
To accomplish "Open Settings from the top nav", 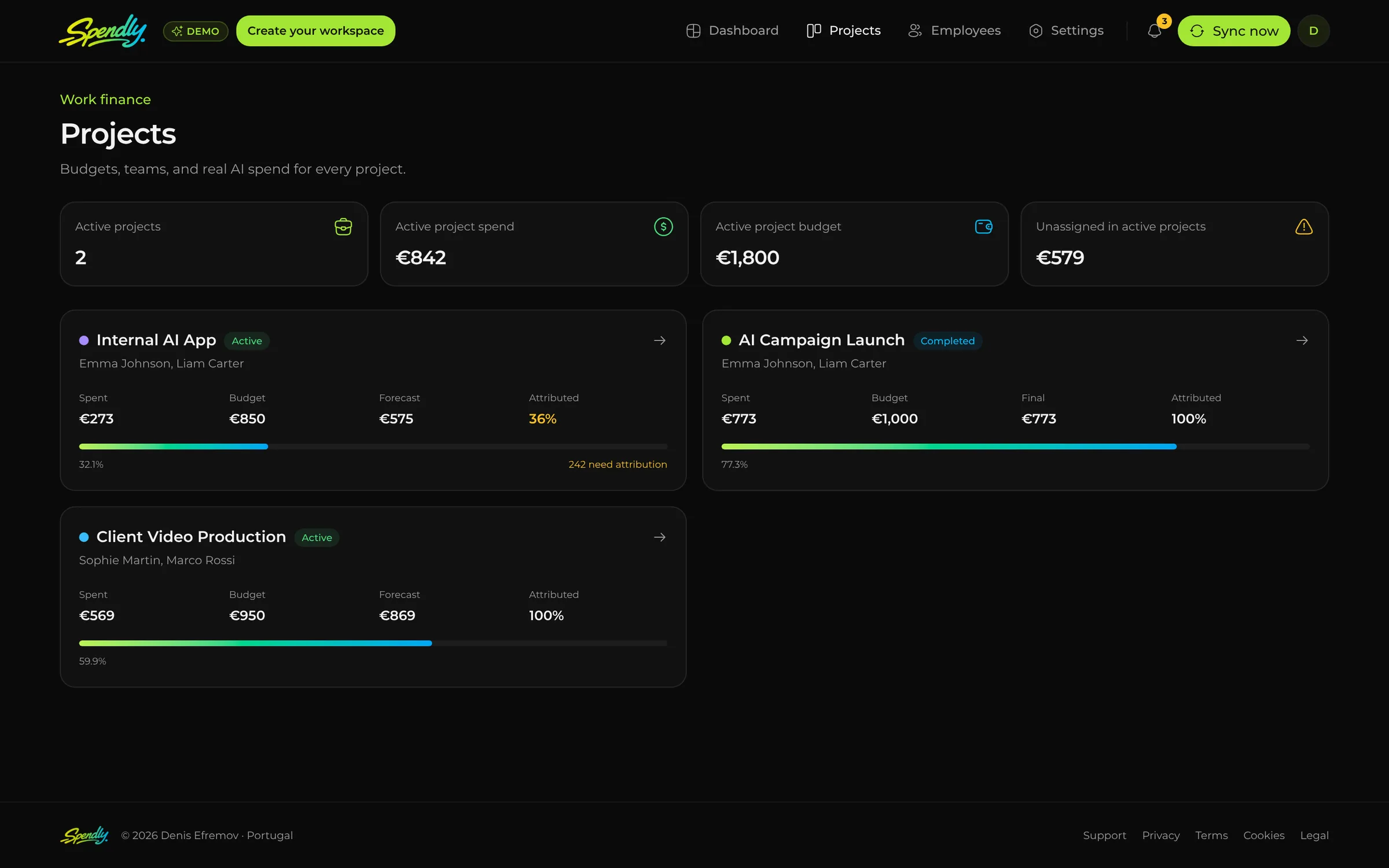I will 1066,31.
